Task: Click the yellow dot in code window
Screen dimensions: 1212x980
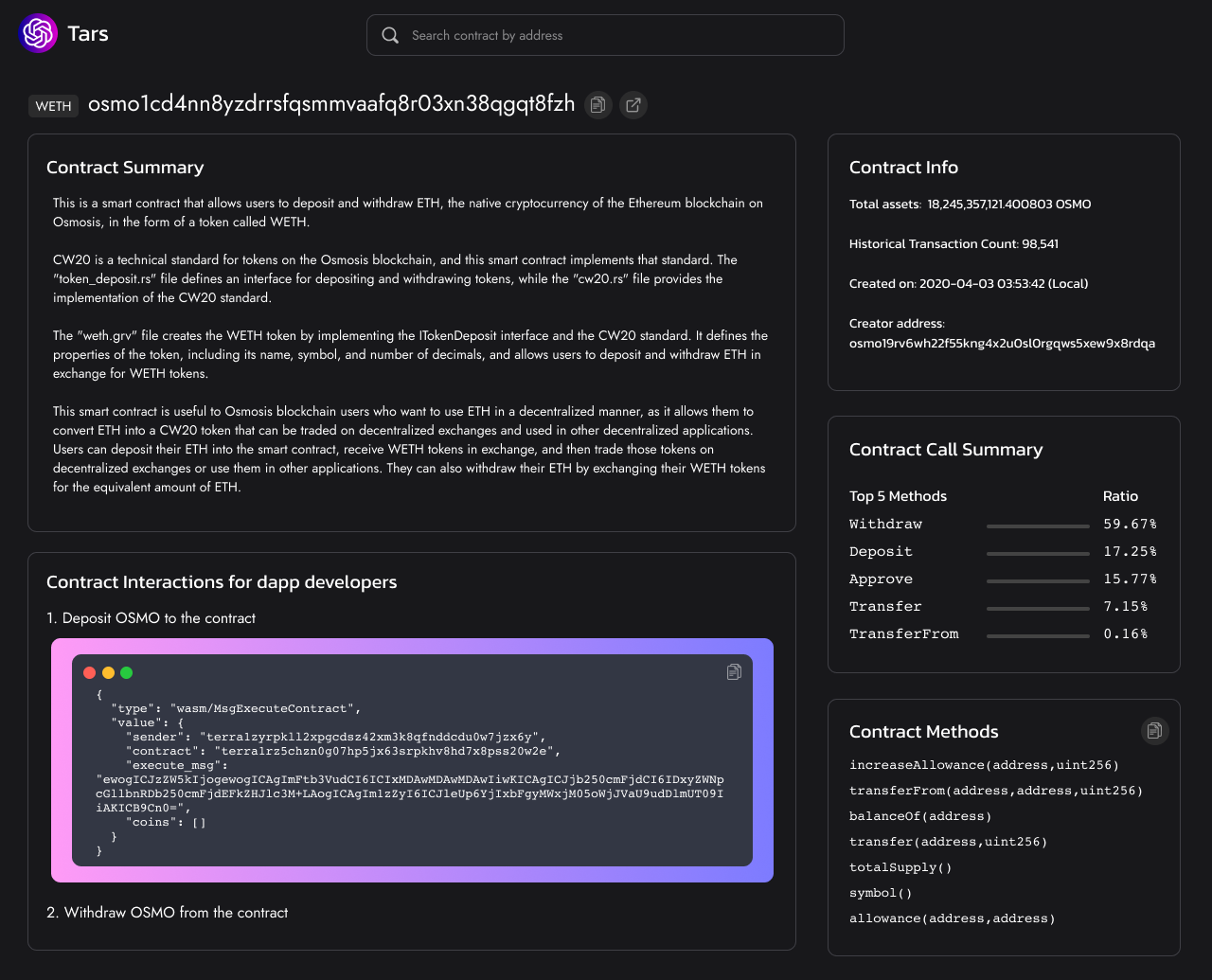Action: 108,673
